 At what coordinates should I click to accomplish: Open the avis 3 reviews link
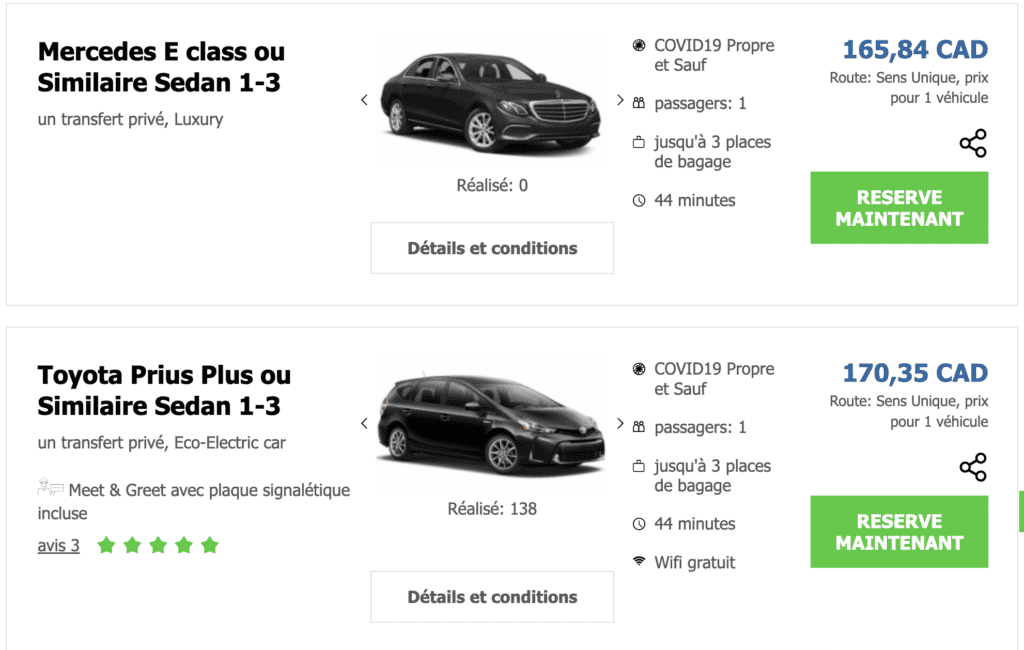[58, 546]
